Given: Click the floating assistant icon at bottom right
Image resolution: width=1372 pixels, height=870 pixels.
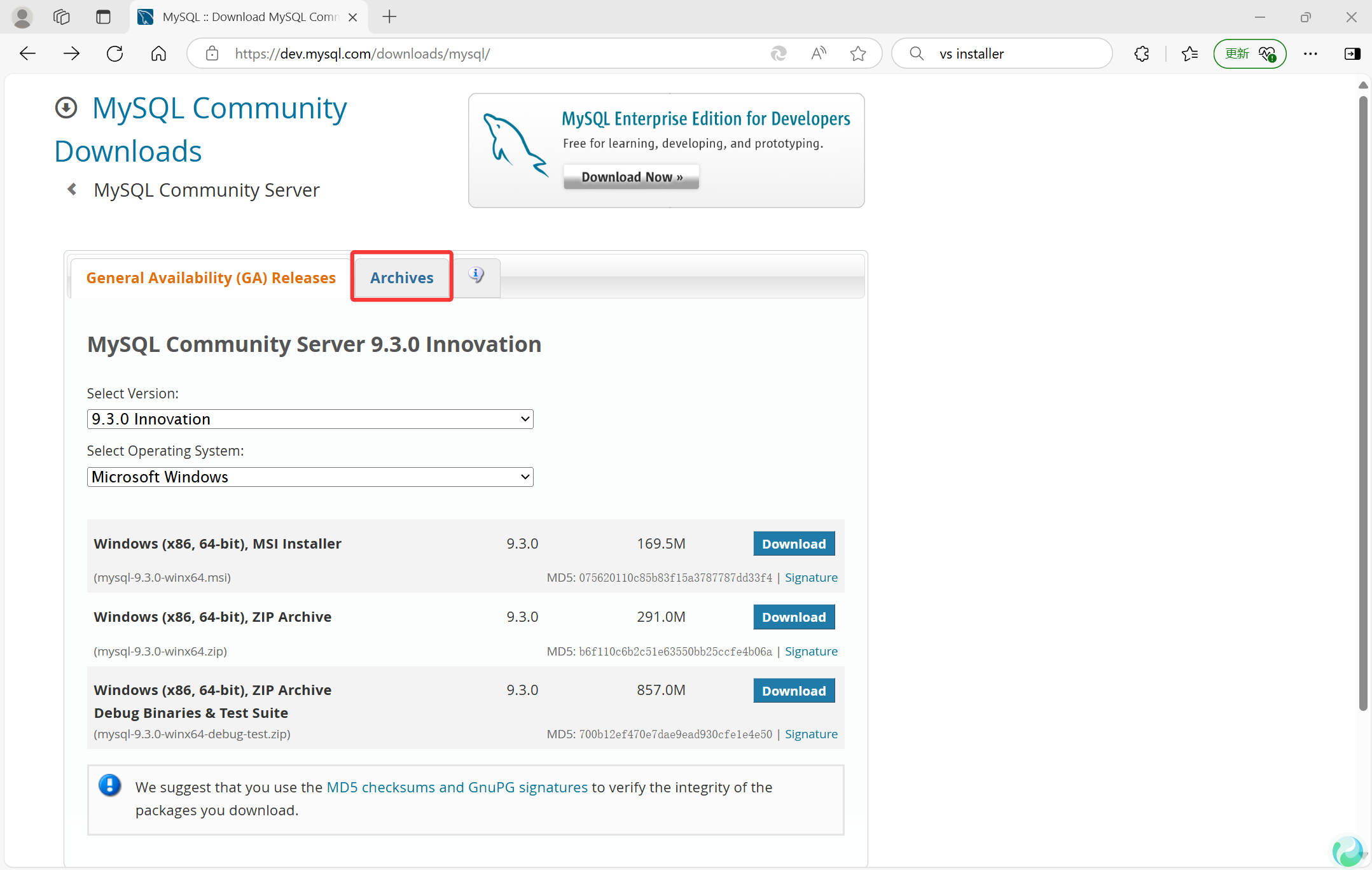Looking at the screenshot, I should 1348,851.
